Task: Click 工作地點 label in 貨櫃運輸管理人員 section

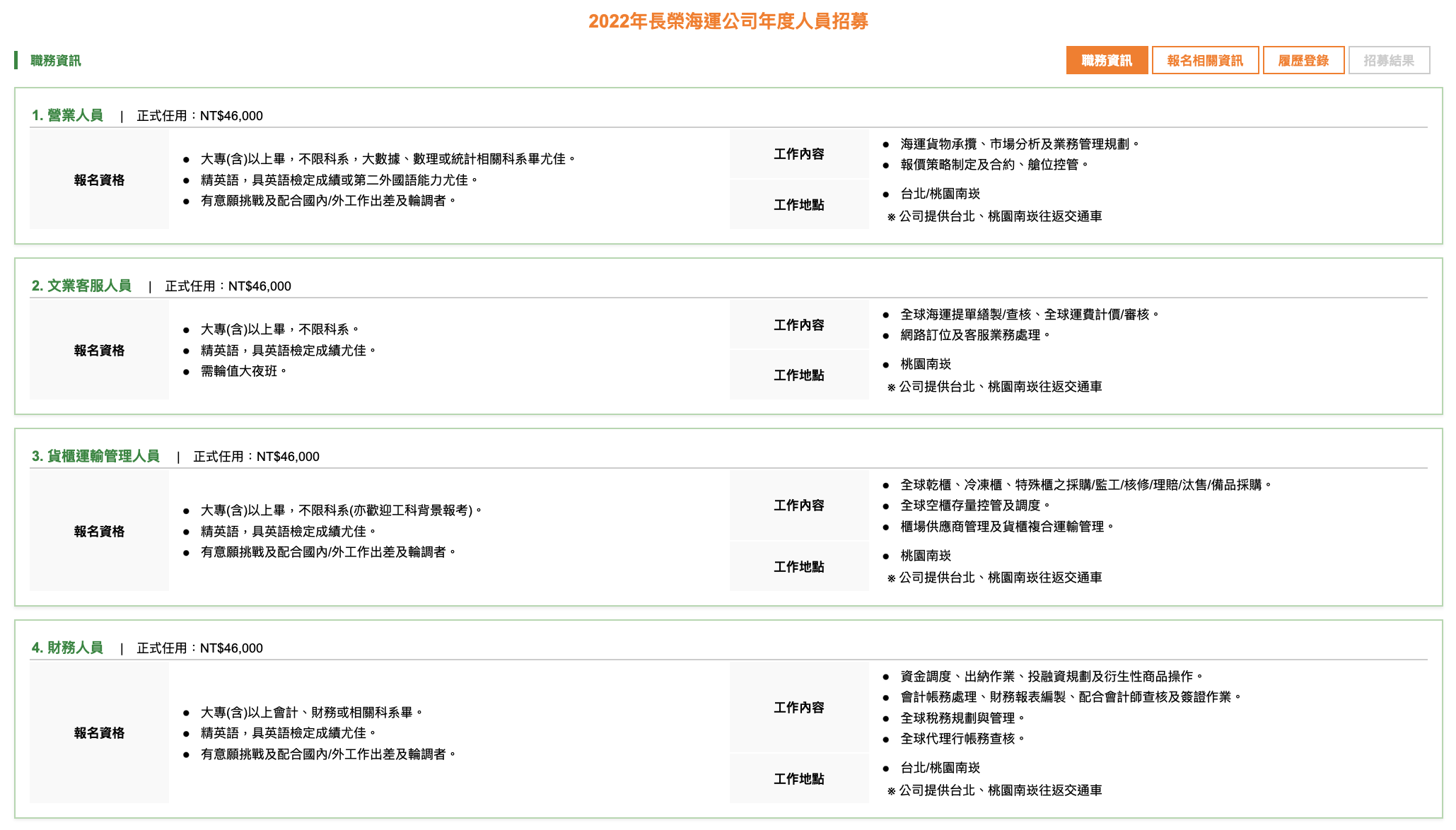Action: click(x=799, y=567)
